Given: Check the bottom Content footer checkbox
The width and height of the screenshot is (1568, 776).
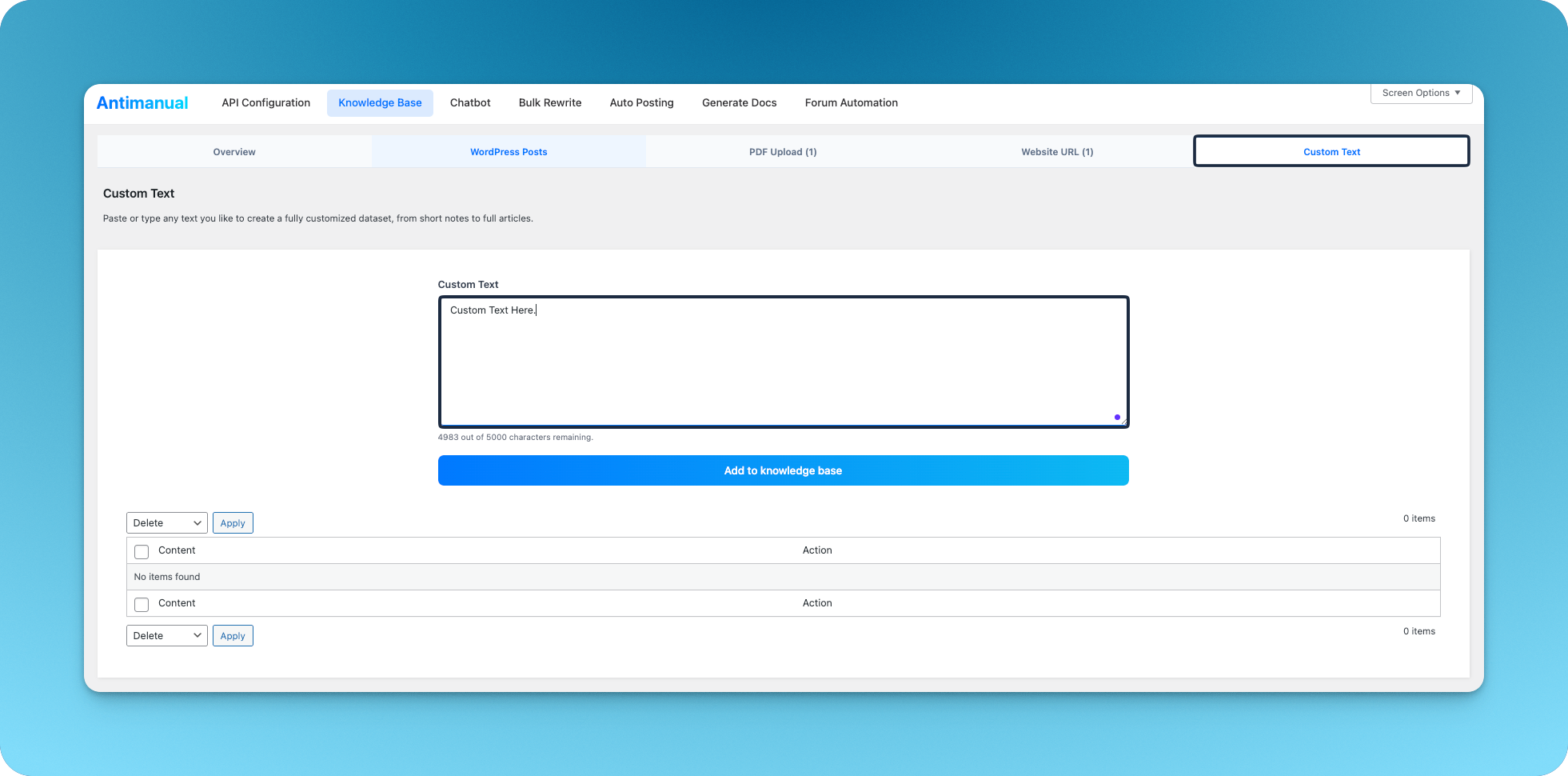Looking at the screenshot, I should tap(142, 604).
